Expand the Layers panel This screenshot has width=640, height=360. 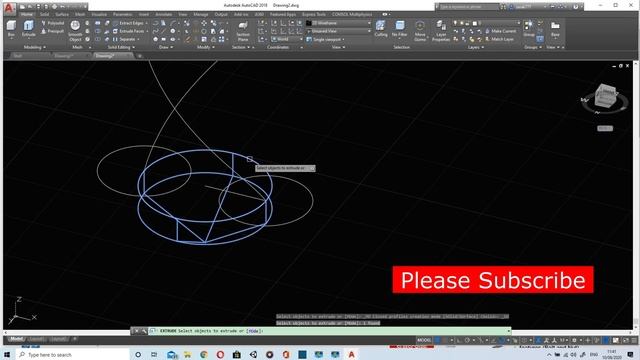tap(476, 47)
